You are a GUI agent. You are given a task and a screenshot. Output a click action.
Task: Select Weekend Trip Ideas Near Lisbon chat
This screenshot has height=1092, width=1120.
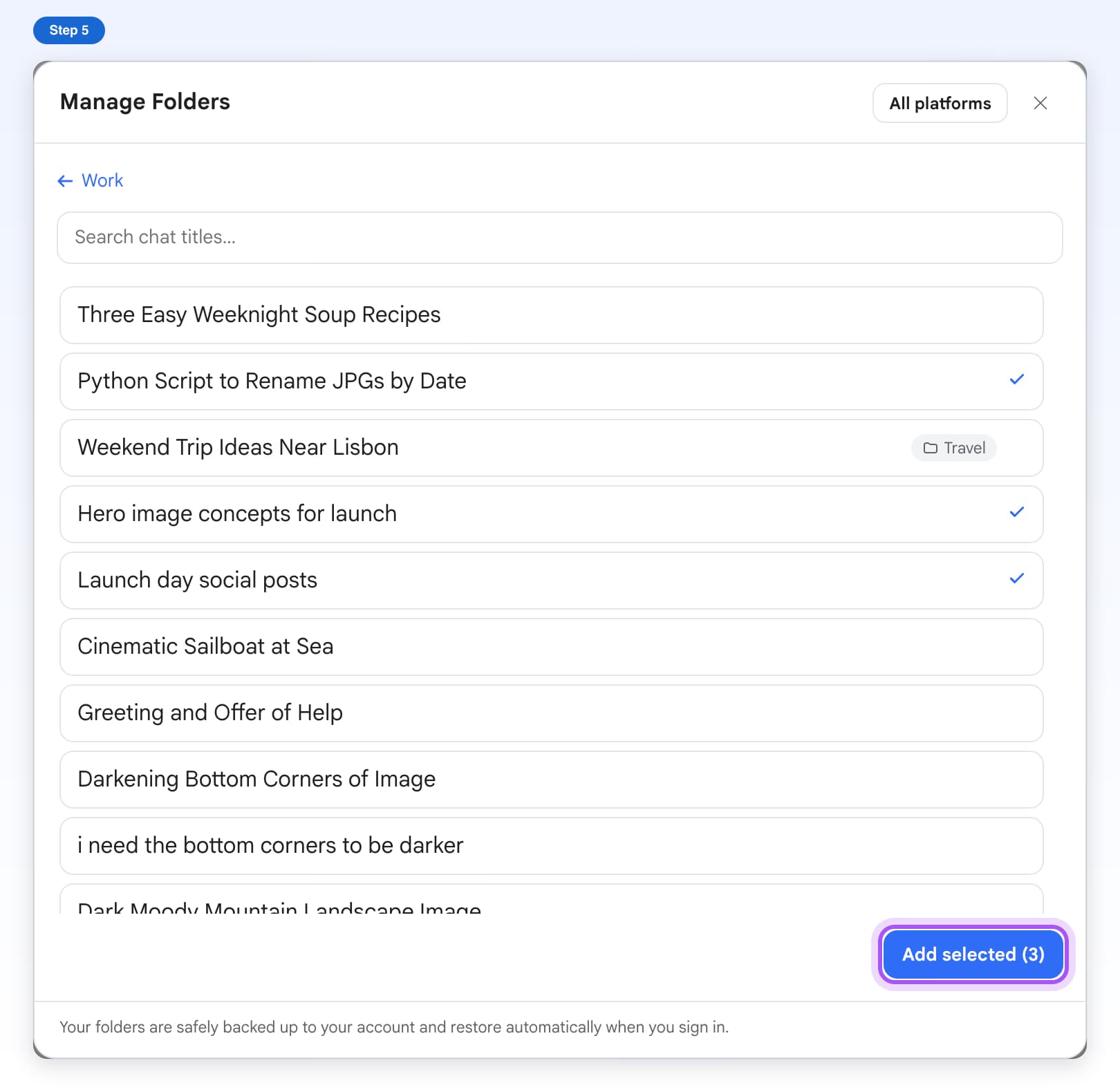(551, 448)
